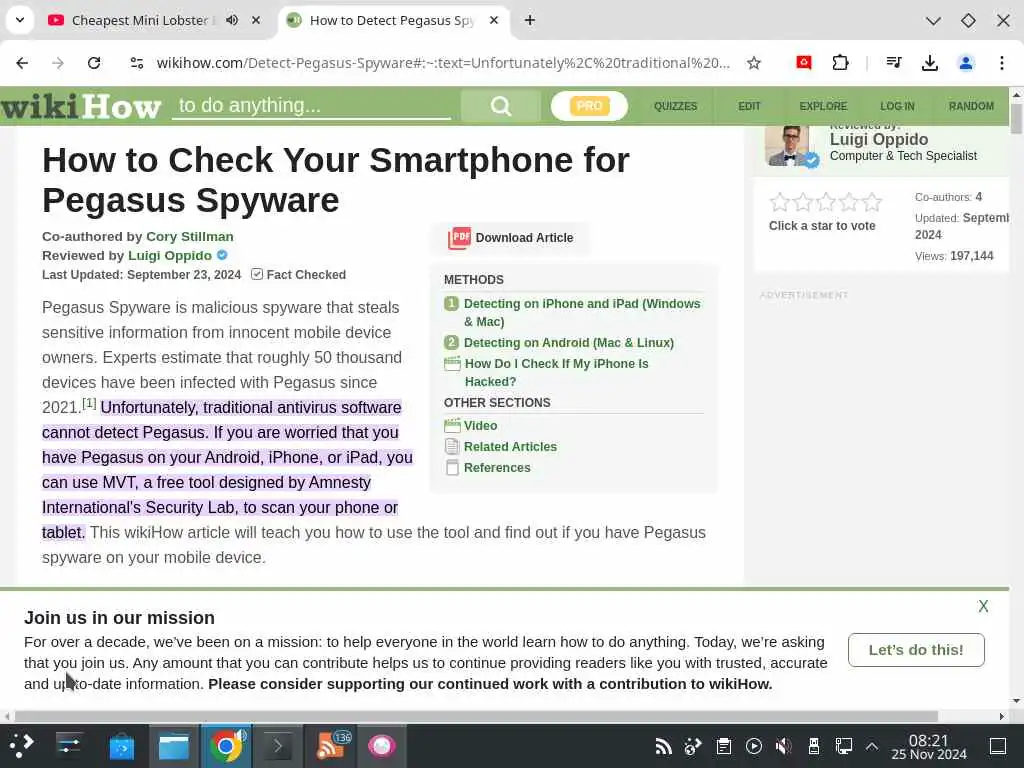The height and width of the screenshot is (768, 1024).
Task: Toggle the muted volume tray icon
Action: 783,746
